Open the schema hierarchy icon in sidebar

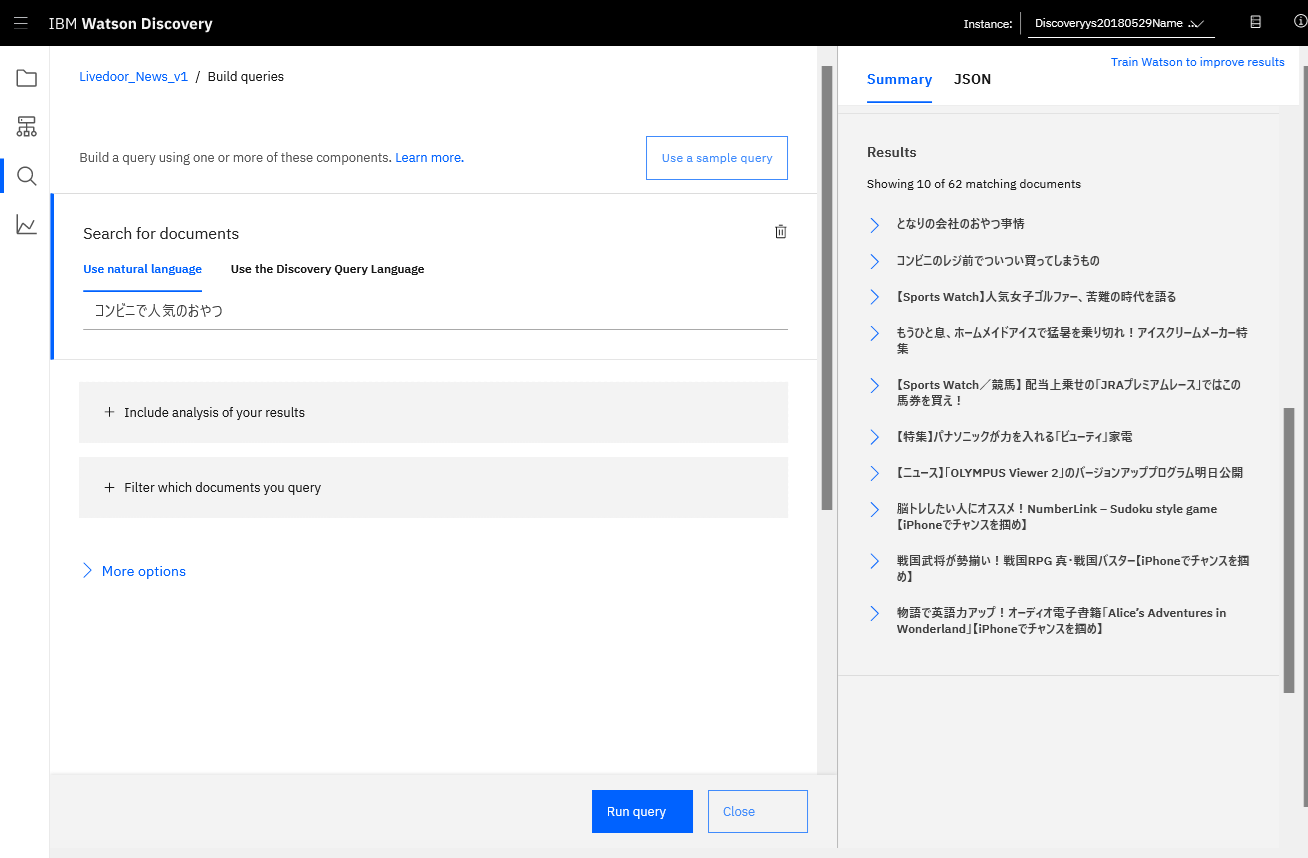tap(26, 127)
